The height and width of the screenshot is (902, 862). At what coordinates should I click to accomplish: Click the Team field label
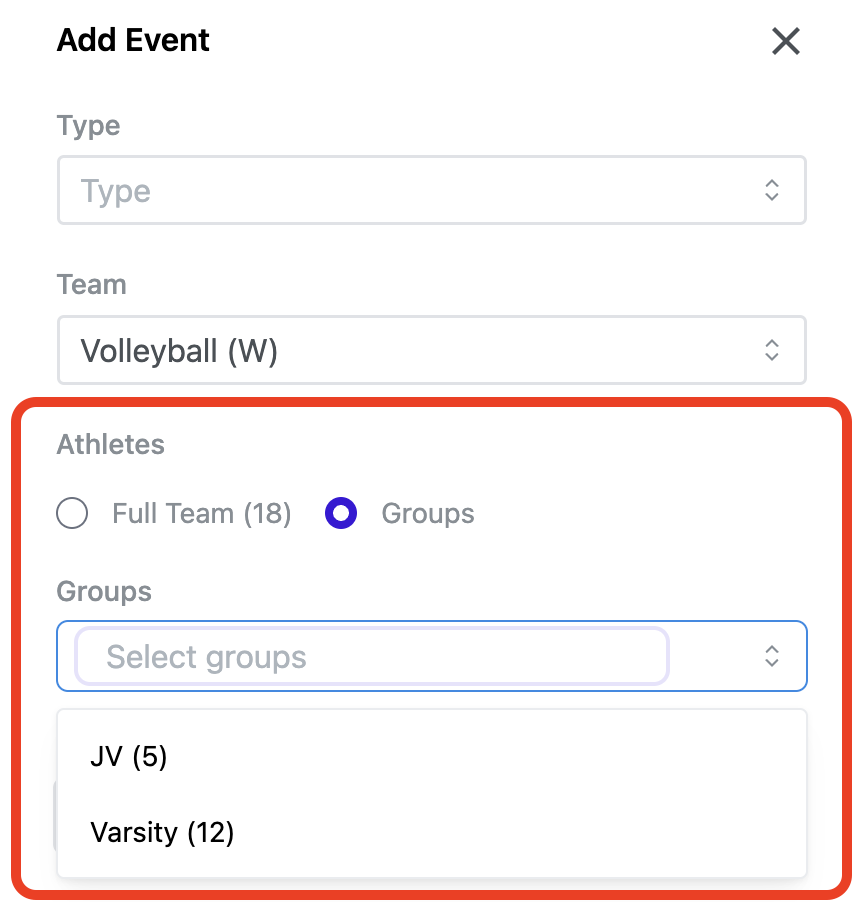(x=91, y=285)
